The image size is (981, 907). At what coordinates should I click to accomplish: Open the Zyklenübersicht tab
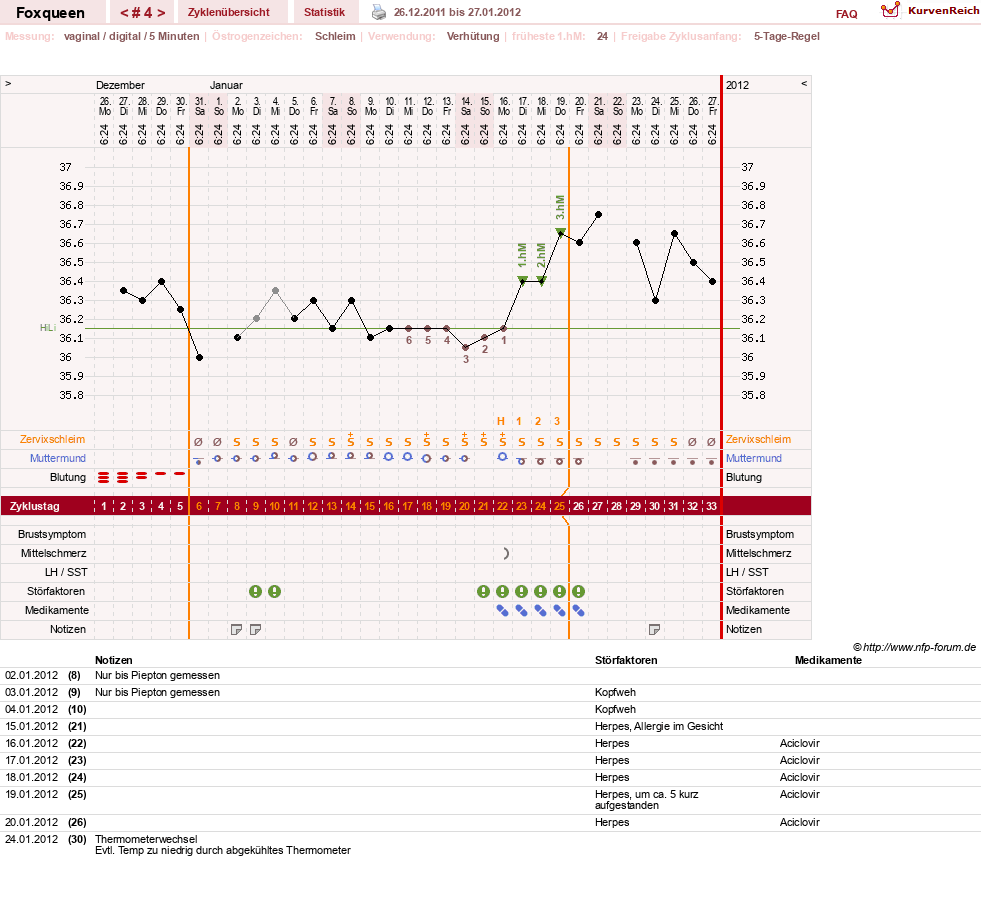[228, 13]
